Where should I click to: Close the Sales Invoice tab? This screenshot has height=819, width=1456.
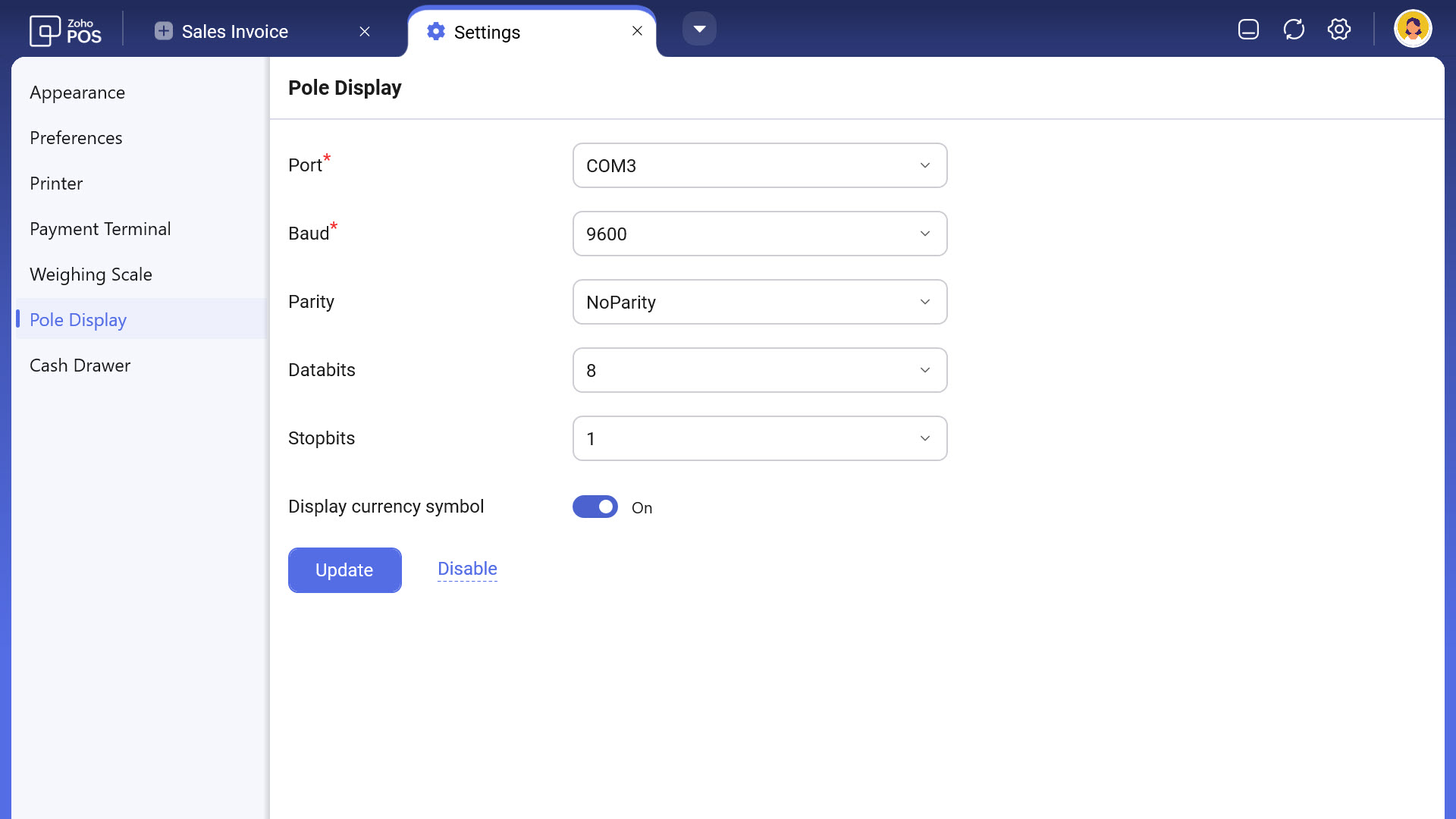coord(365,31)
